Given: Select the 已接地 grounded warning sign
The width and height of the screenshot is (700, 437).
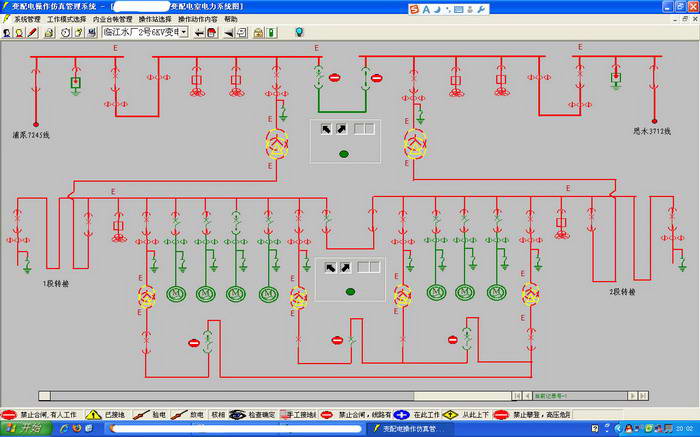Looking at the screenshot, I should tap(107, 413).
